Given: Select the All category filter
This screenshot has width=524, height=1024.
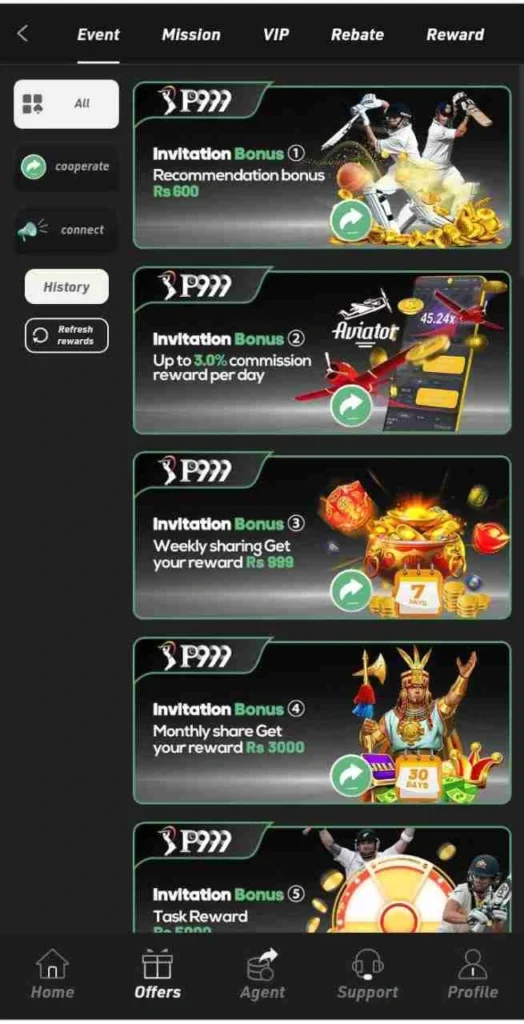Looking at the screenshot, I should coord(67,104).
